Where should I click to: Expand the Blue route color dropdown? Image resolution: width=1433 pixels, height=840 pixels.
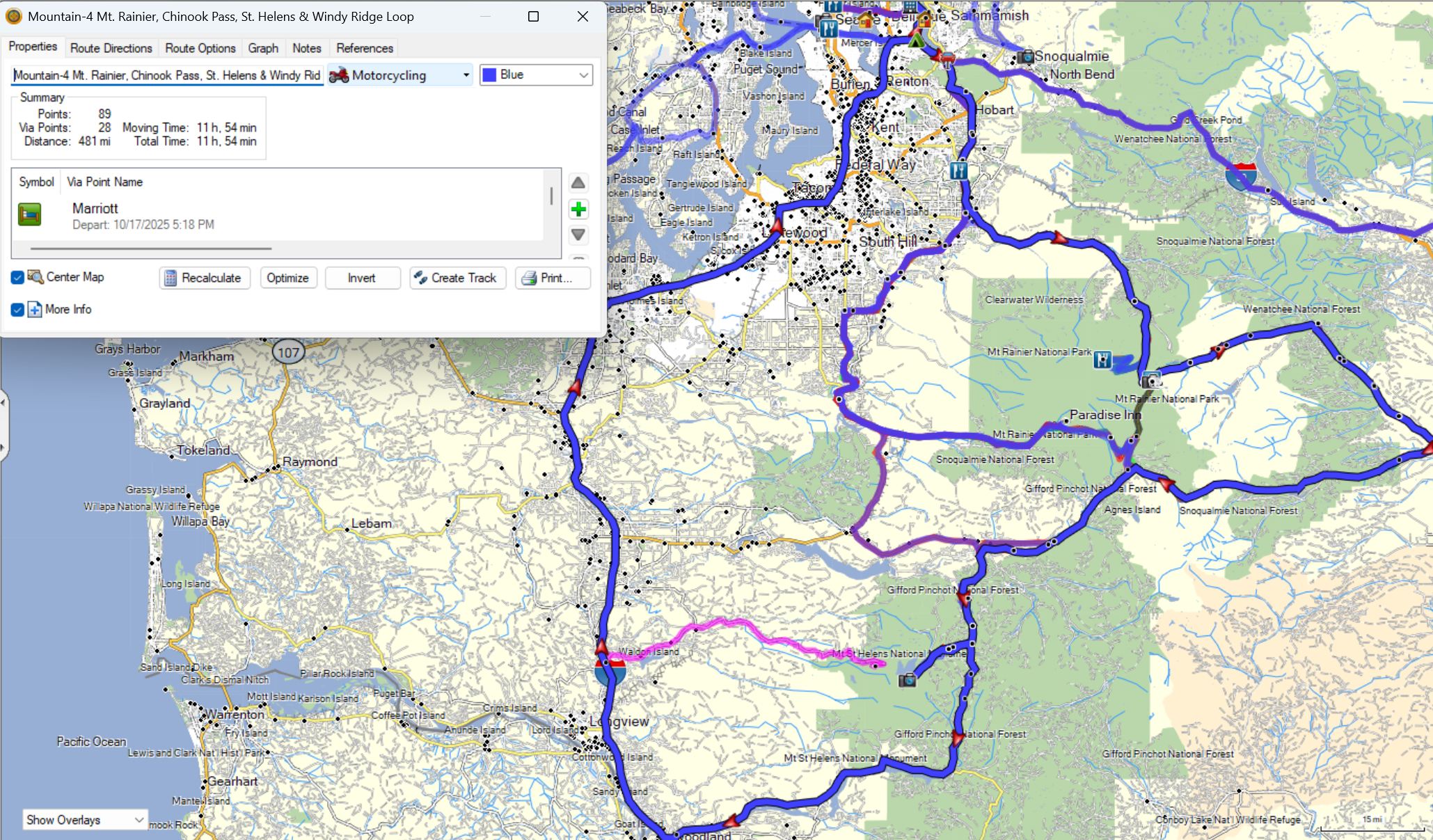583,75
